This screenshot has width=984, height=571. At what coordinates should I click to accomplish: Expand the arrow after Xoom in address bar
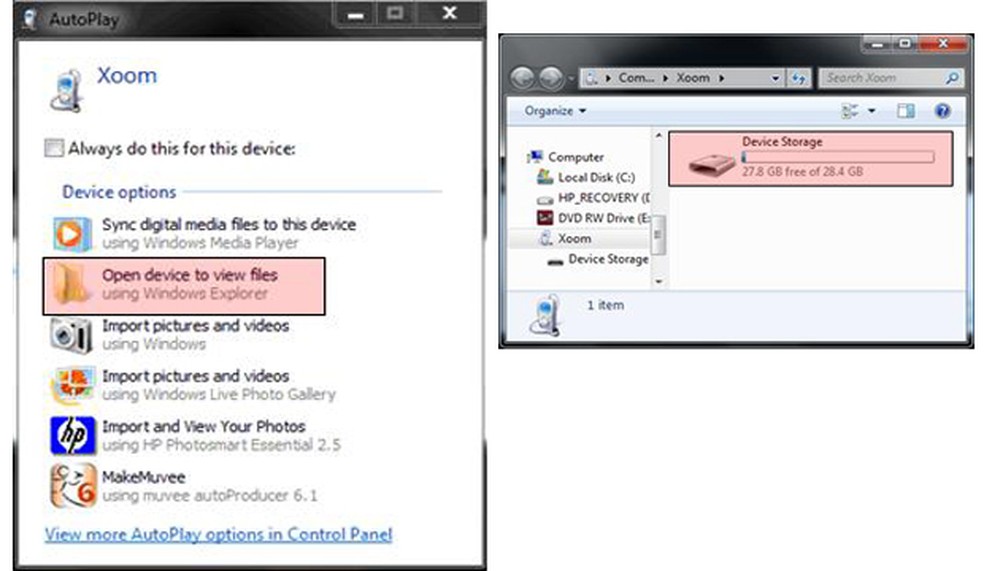[722, 78]
